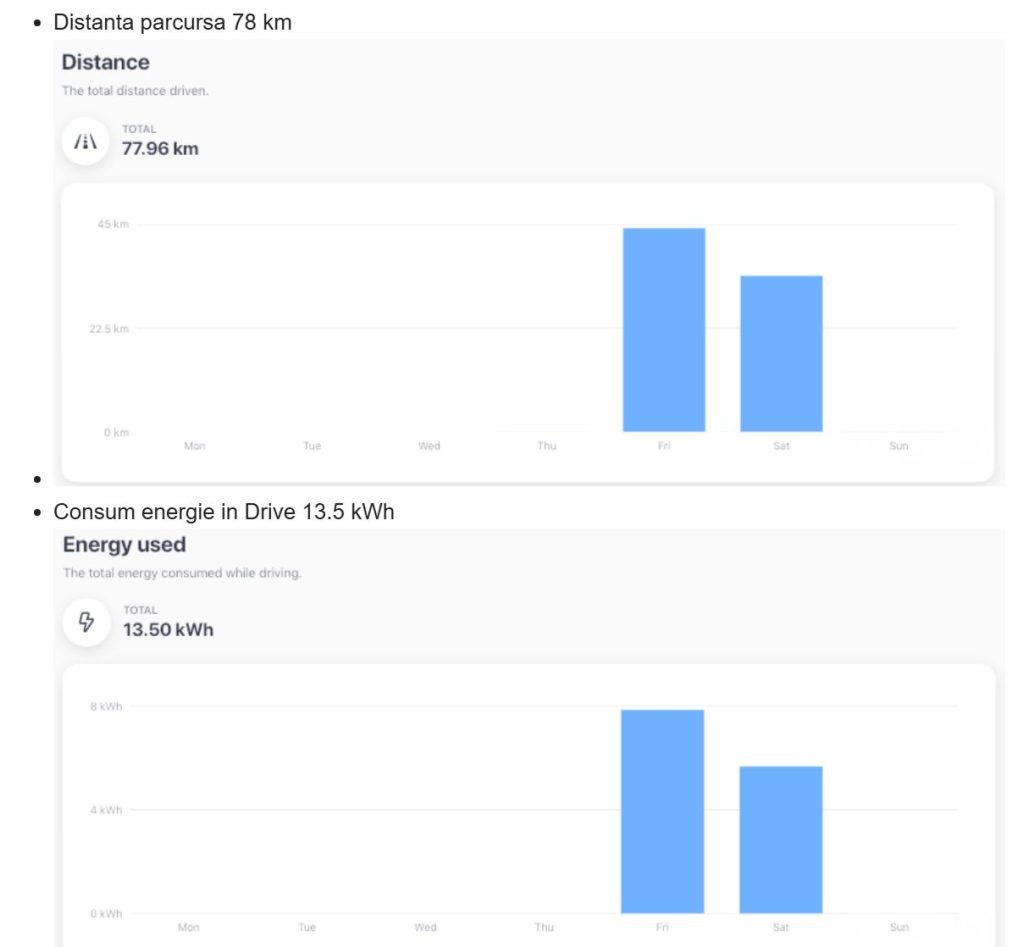This screenshot has height=947, width=1024.
Task: Click the 13.50 kWh total value
Action: (x=168, y=630)
